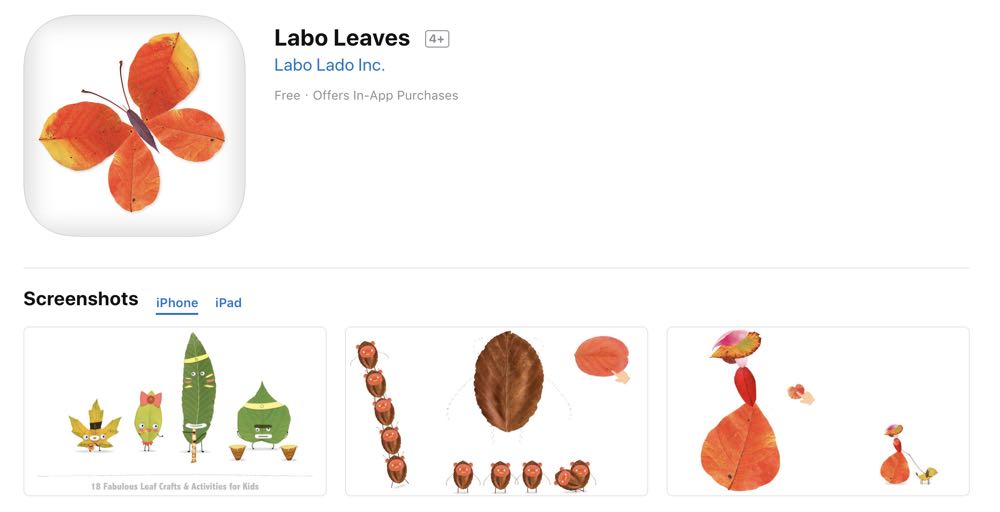The image size is (1000, 512).
Task: Select the green drummer leaf with yellow headband
Action: tap(263, 419)
